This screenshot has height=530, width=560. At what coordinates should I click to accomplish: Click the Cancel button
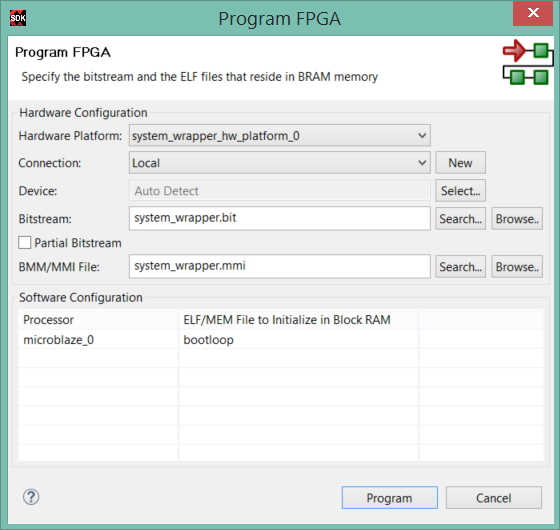click(x=494, y=498)
